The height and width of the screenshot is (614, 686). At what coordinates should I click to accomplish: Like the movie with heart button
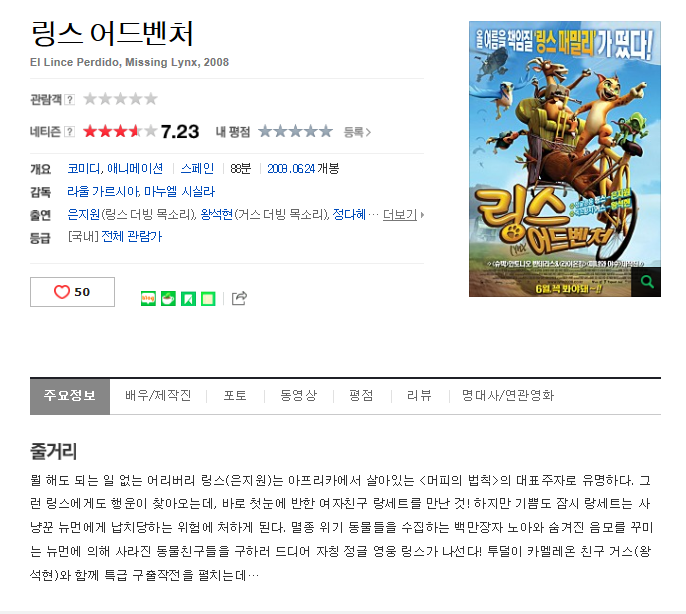coord(72,292)
